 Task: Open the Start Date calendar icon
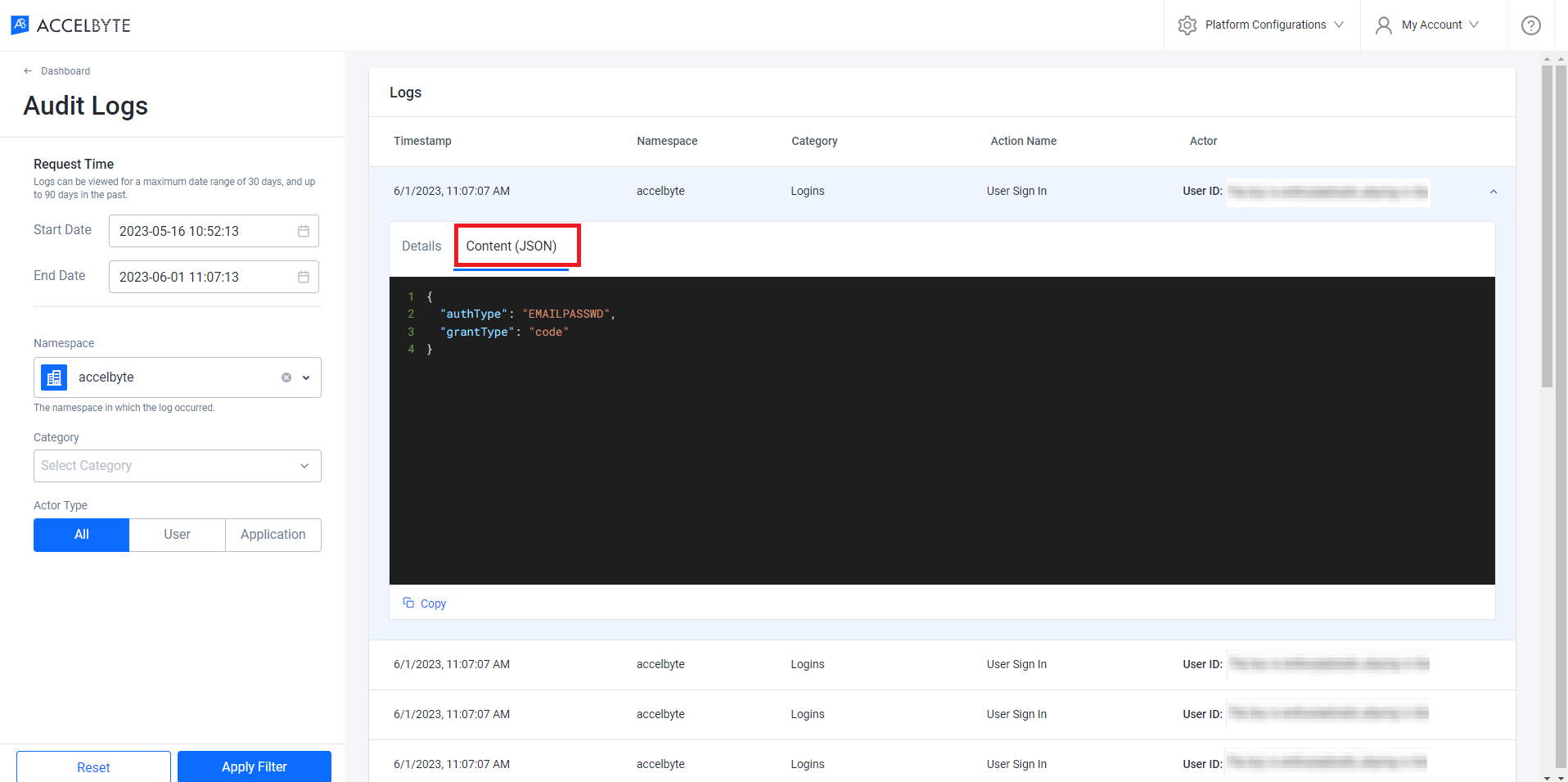pos(304,231)
